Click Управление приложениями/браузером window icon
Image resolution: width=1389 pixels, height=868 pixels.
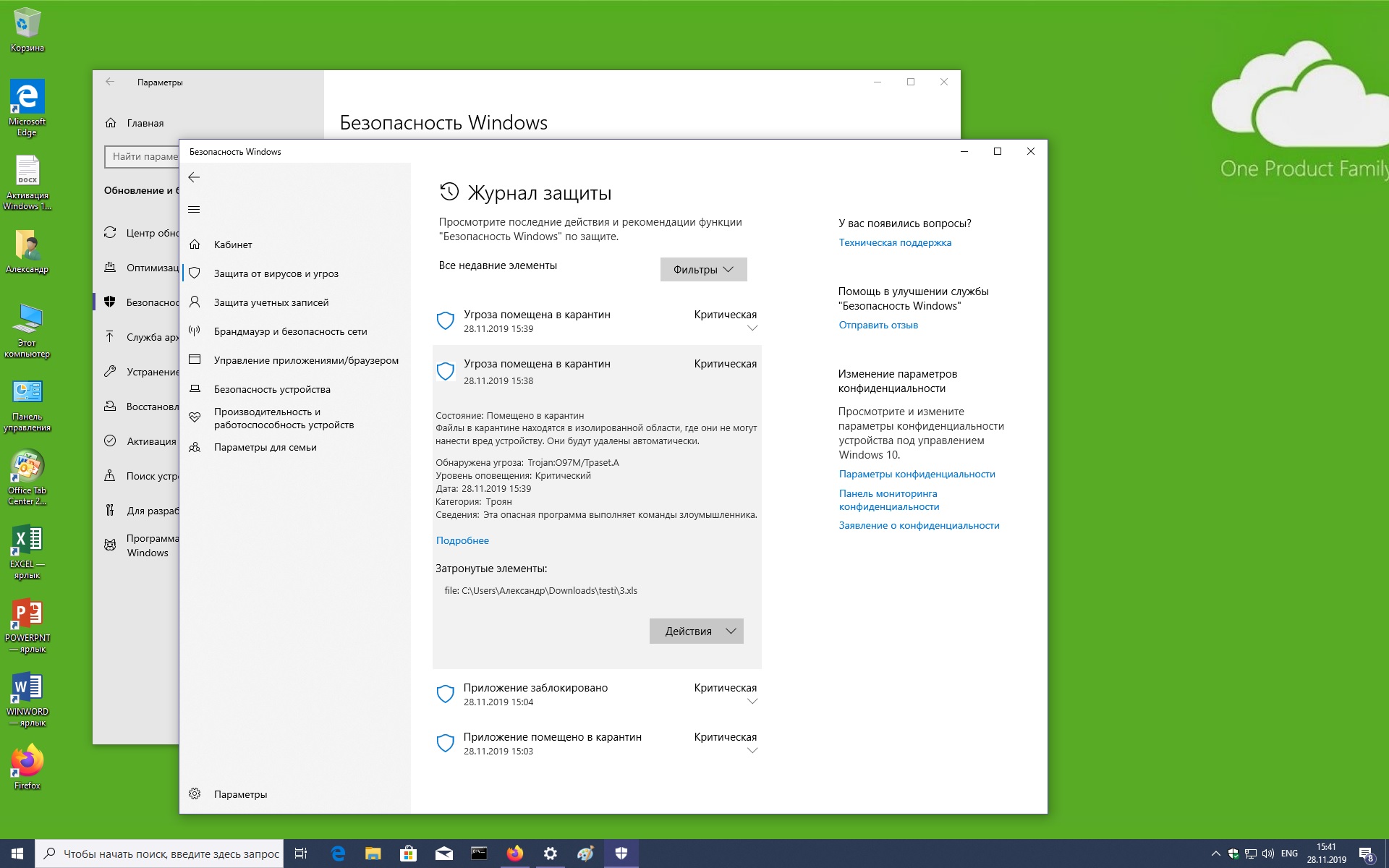(195, 360)
